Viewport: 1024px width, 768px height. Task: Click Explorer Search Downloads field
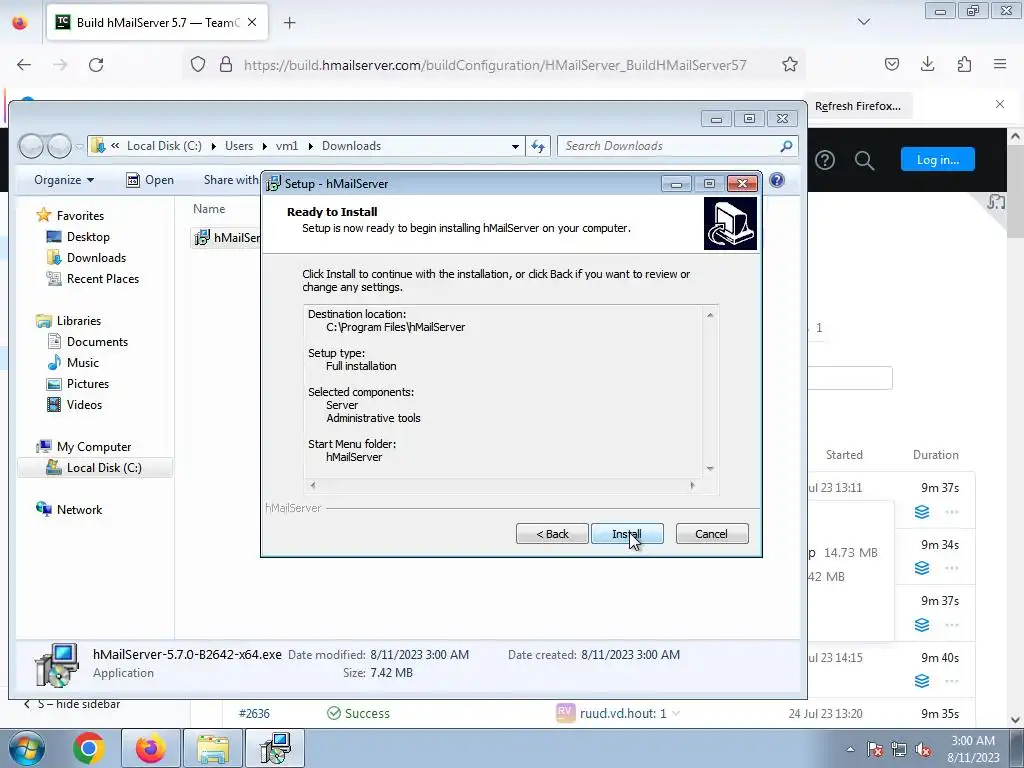(x=677, y=146)
